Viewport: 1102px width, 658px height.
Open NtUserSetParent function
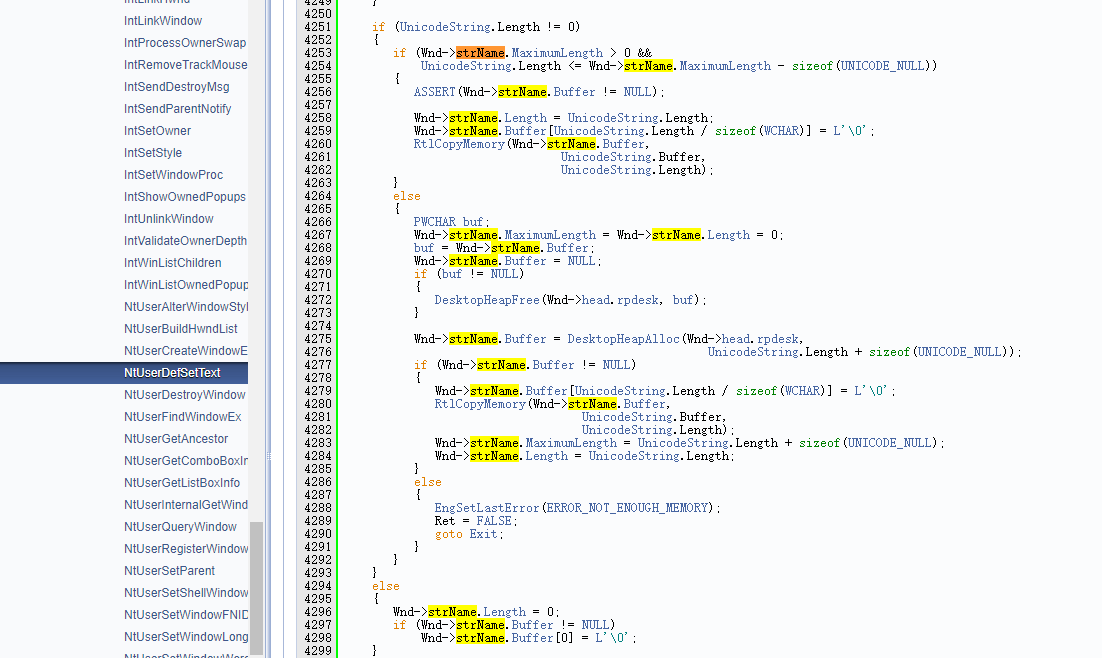coord(169,571)
